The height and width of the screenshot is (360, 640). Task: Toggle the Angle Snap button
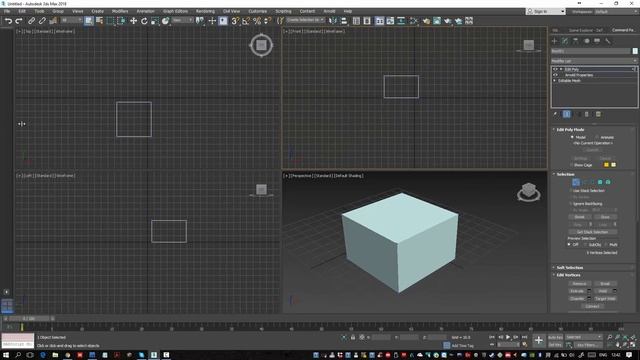(246, 21)
